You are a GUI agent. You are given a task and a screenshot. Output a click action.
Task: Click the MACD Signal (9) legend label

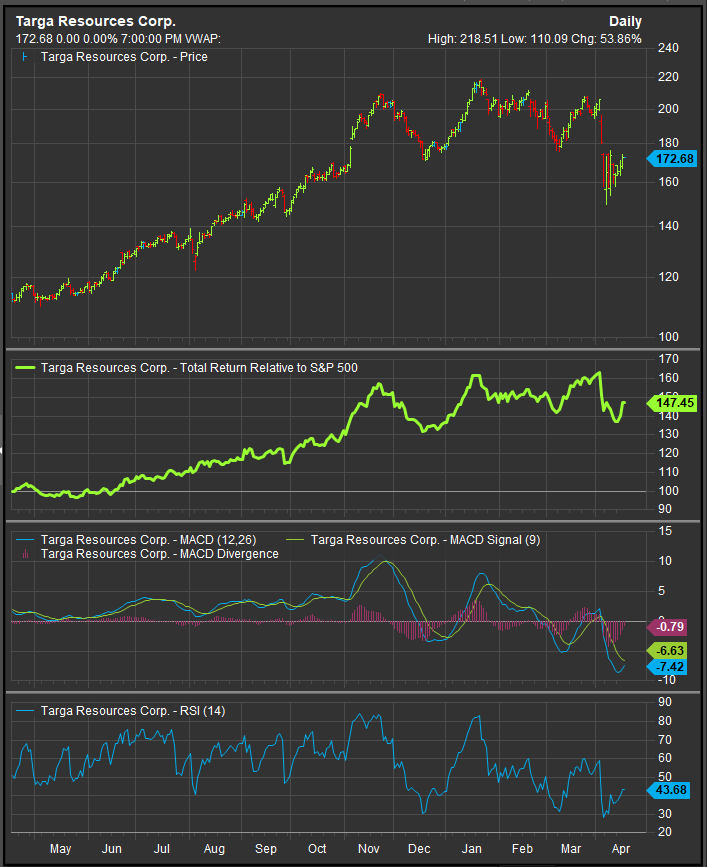(x=426, y=540)
